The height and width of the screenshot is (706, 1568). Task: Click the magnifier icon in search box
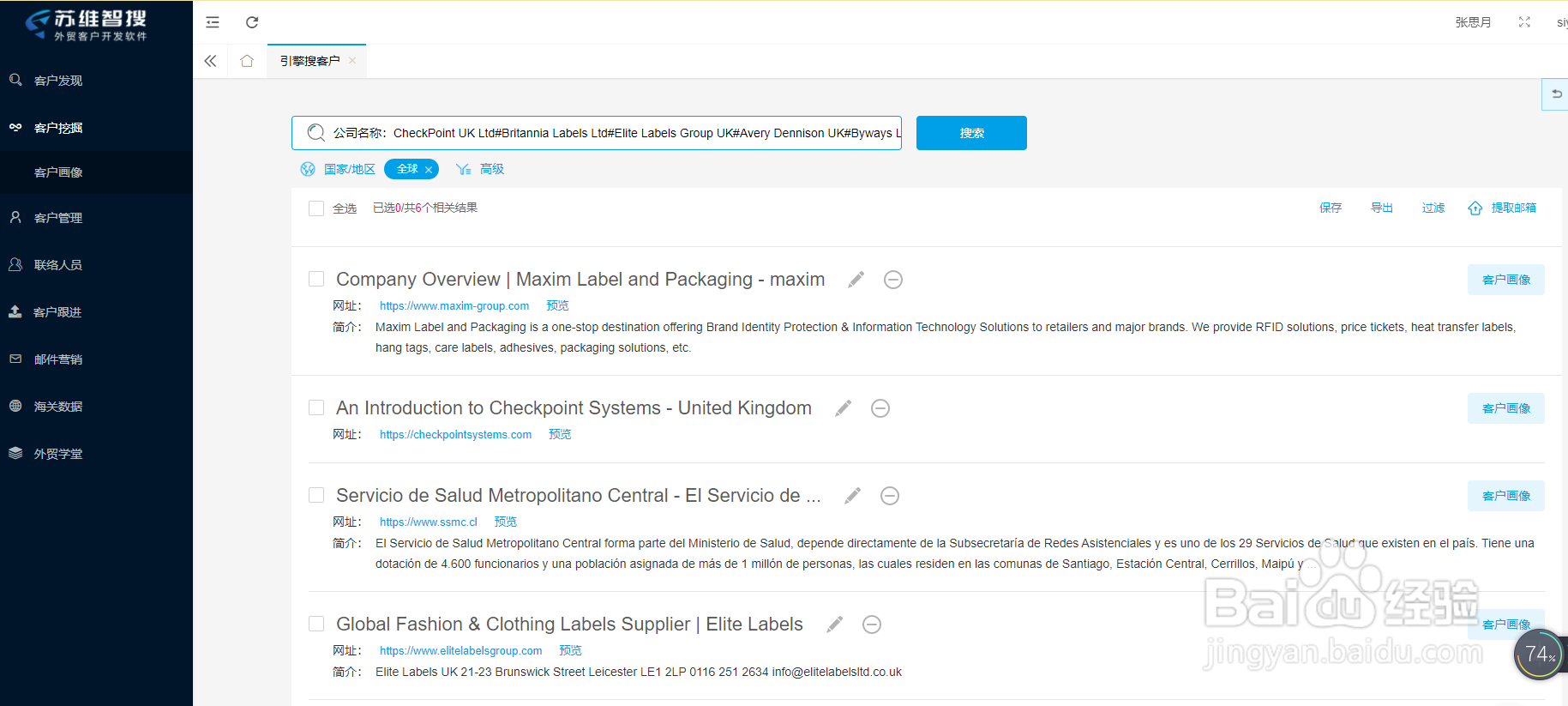(x=316, y=133)
